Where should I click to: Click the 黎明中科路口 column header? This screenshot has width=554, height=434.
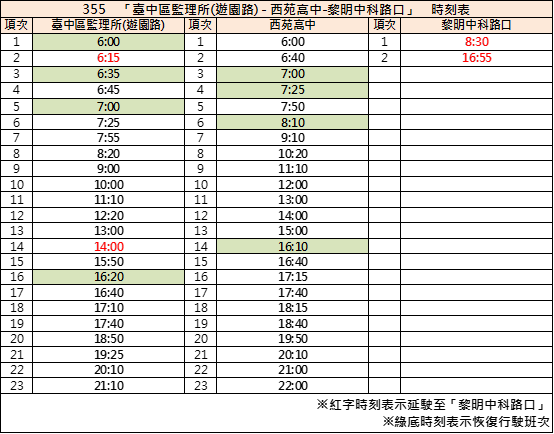pyautogui.click(x=477, y=25)
